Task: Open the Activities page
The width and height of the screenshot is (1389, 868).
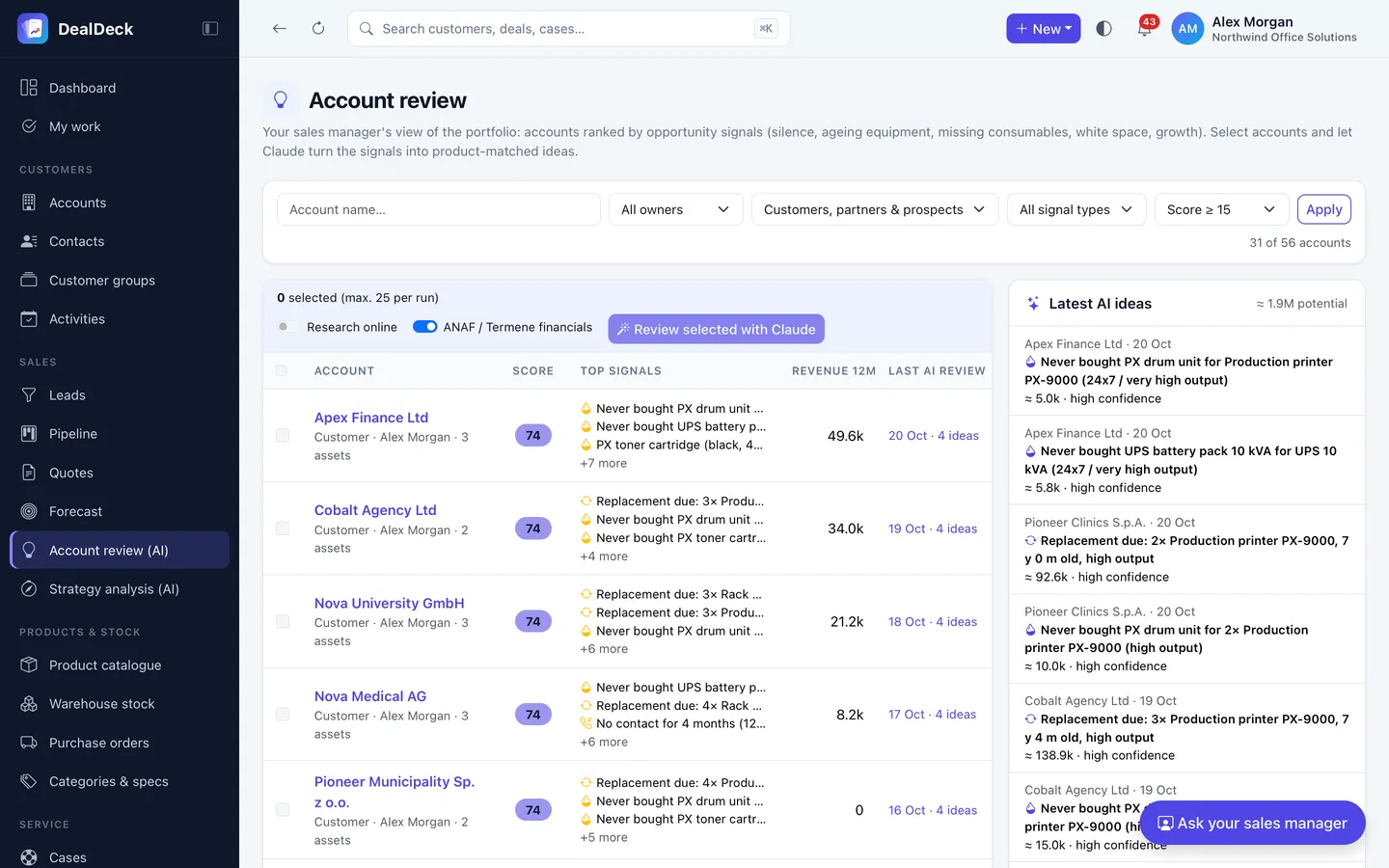Action: point(120,319)
